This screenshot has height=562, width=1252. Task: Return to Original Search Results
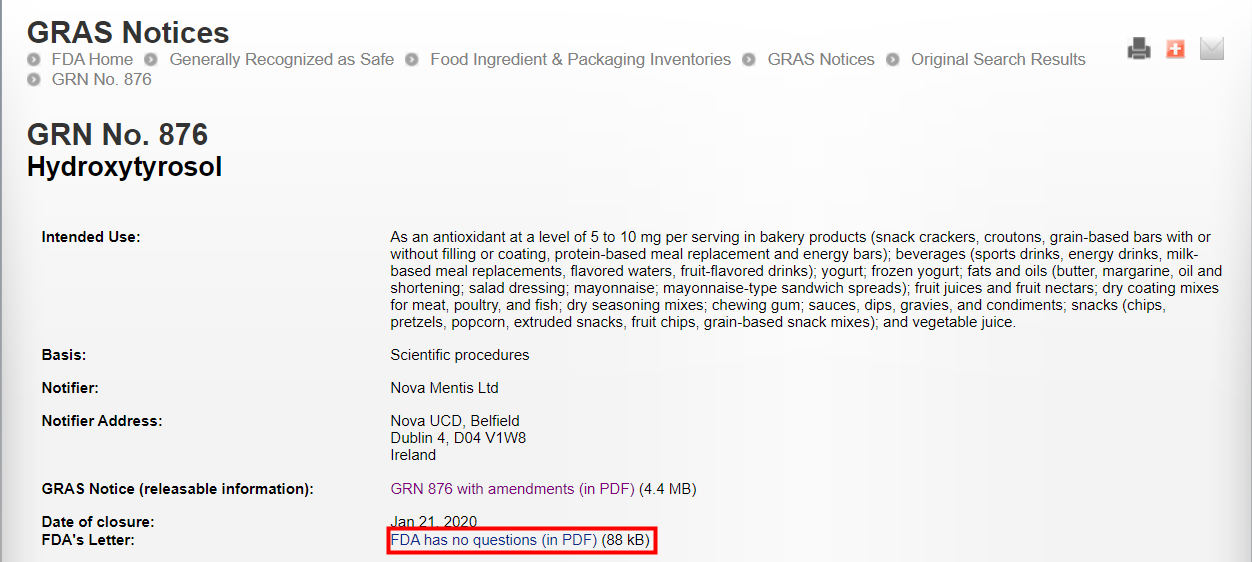(x=998, y=60)
